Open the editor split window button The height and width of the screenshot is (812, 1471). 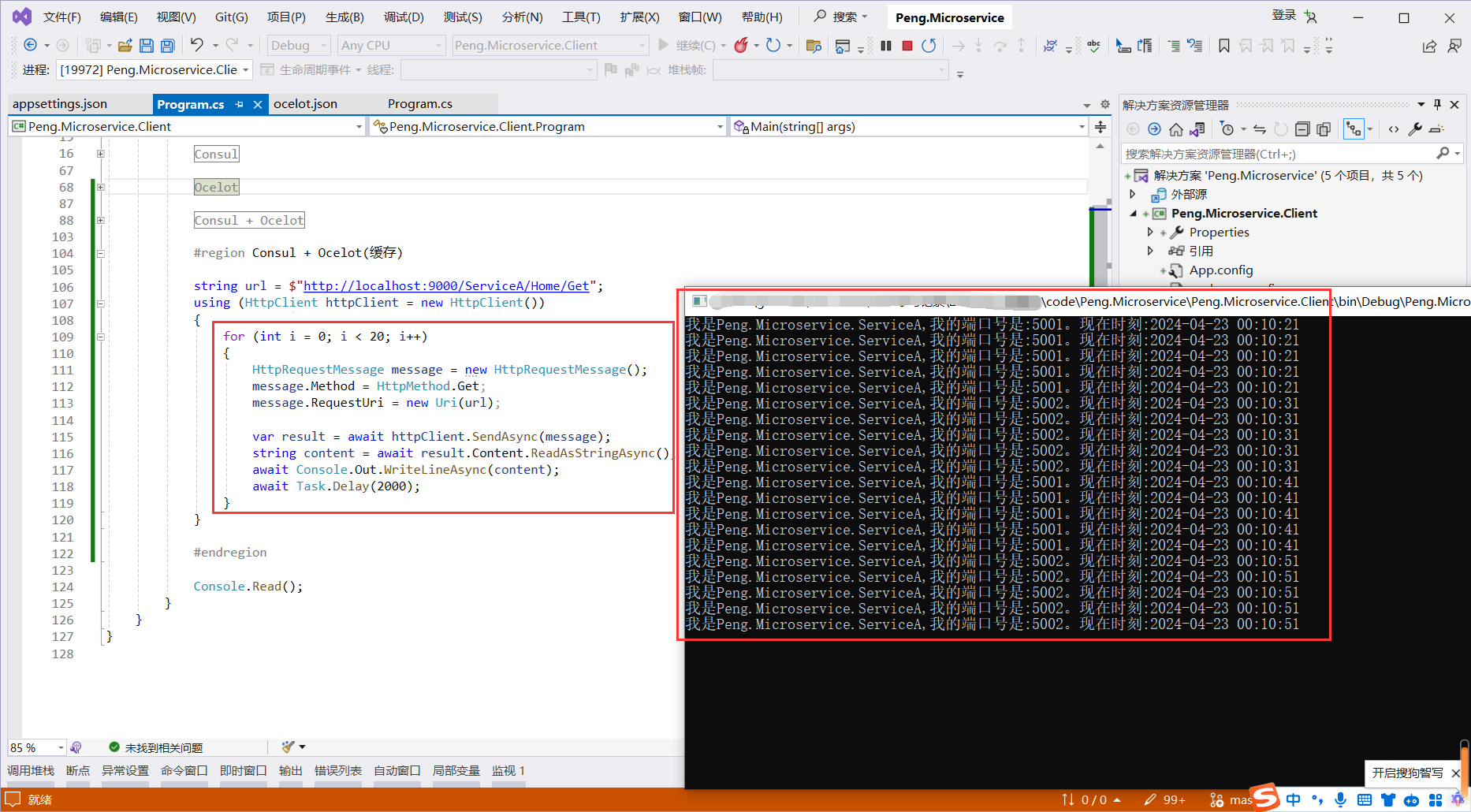(x=1100, y=126)
